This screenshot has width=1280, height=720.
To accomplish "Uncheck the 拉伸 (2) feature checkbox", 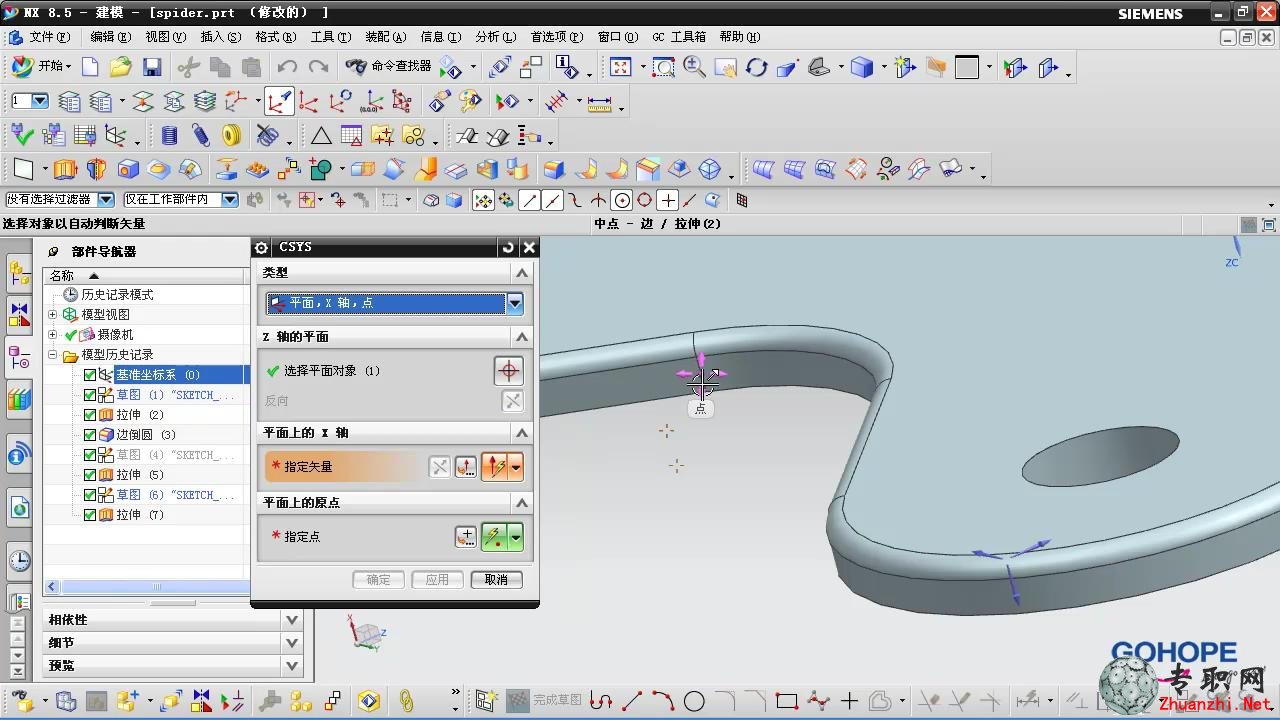I will pos(90,415).
